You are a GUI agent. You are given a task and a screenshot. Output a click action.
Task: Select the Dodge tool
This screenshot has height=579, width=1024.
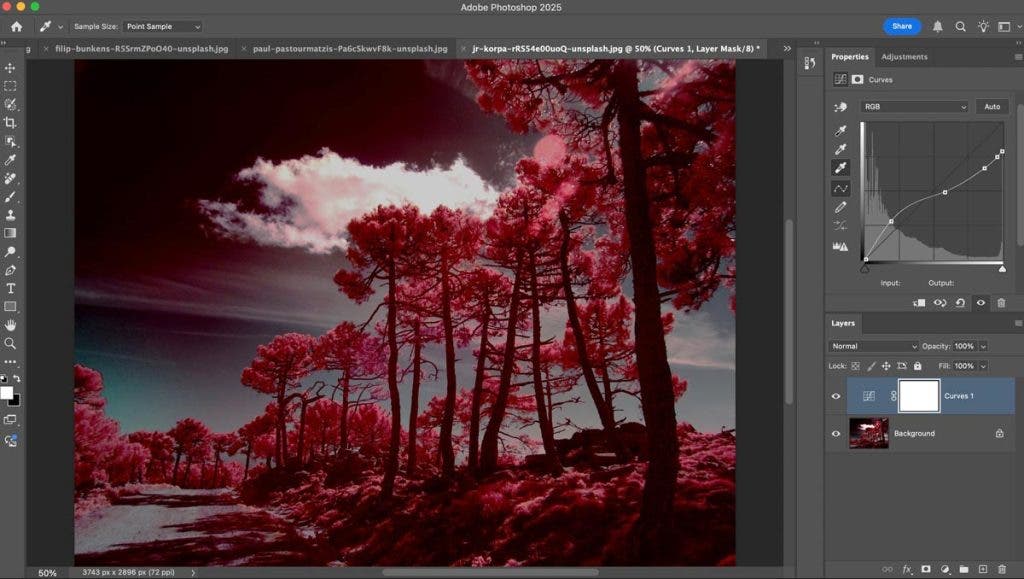pyautogui.click(x=10, y=251)
